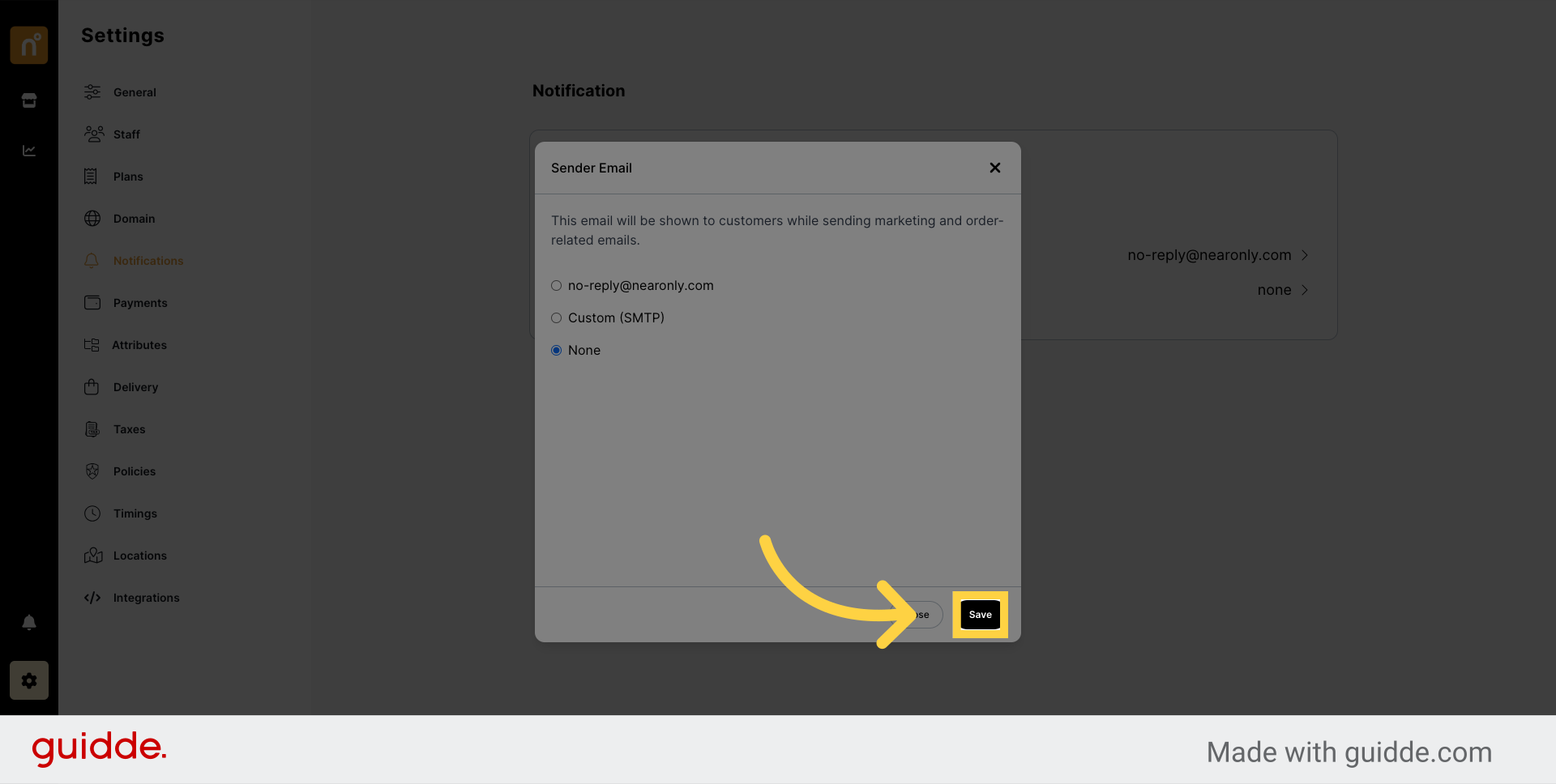Image resolution: width=1556 pixels, height=784 pixels.
Task: Open Locations settings
Action: pyautogui.click(x=140, y=556)
